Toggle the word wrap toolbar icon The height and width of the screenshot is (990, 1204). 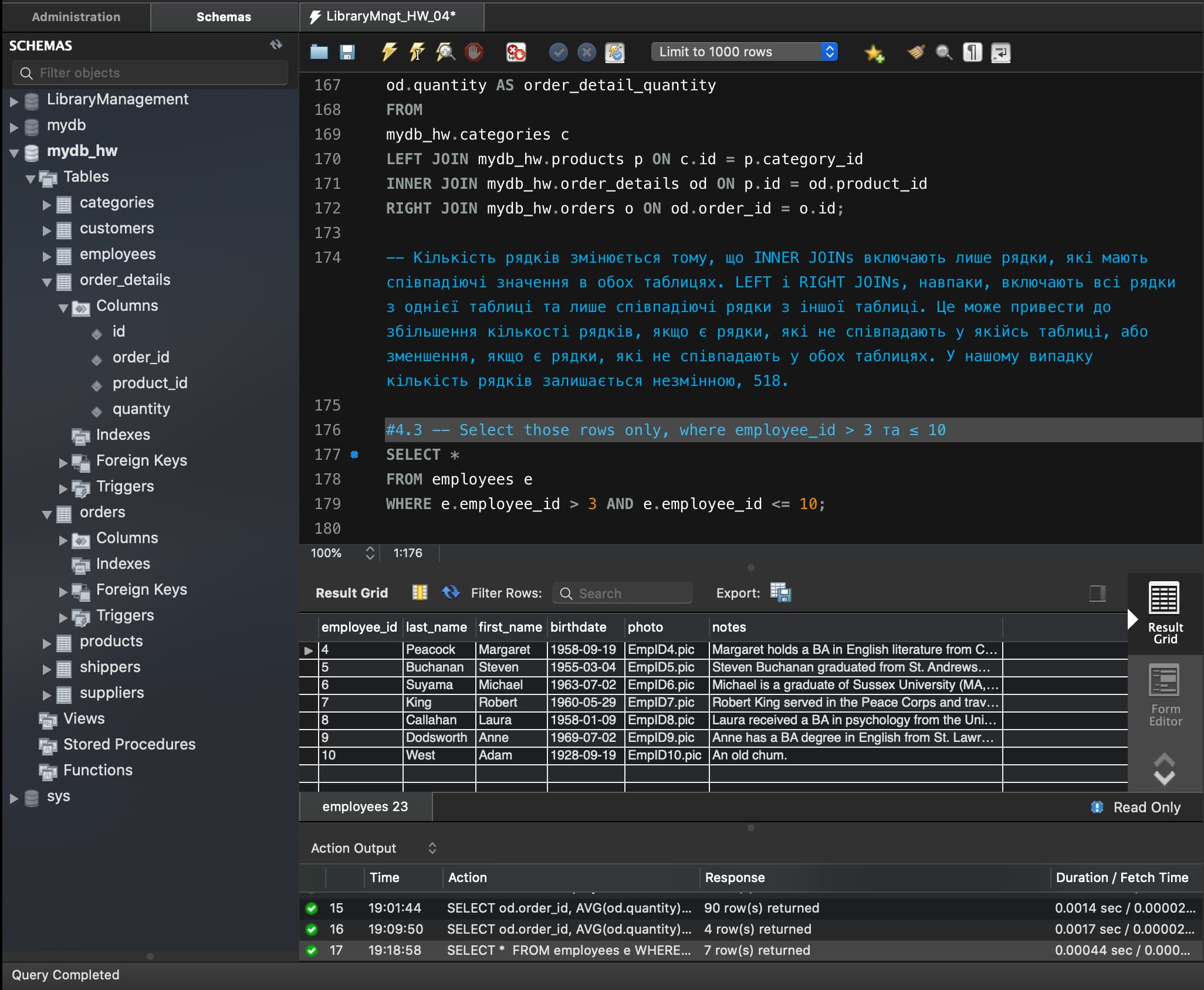[1000, 52]
